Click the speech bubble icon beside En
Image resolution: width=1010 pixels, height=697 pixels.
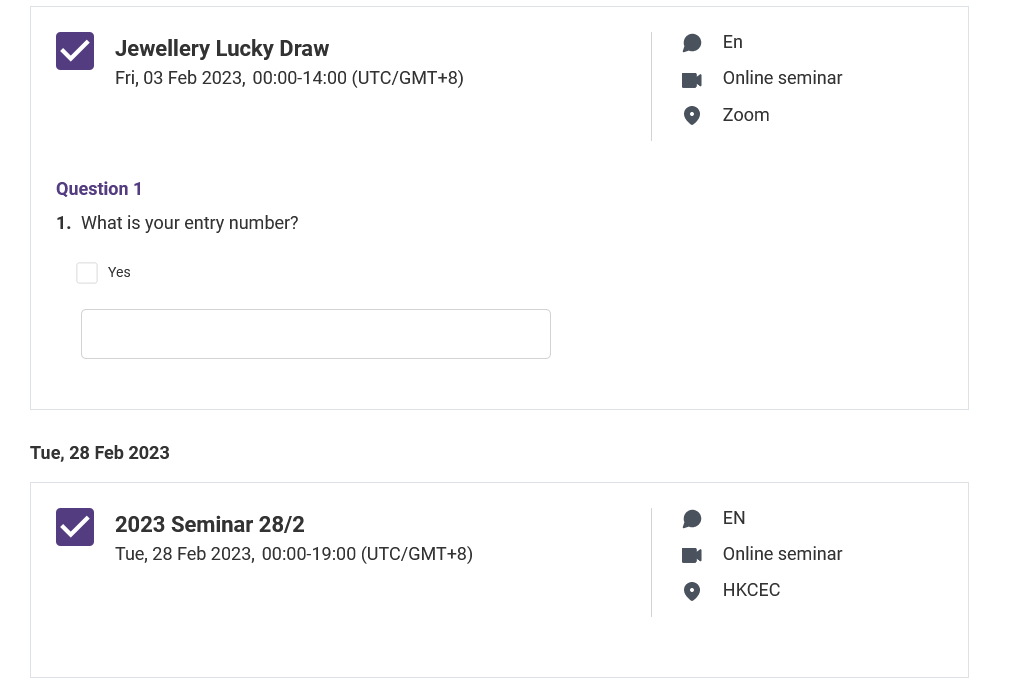point(692,43)
